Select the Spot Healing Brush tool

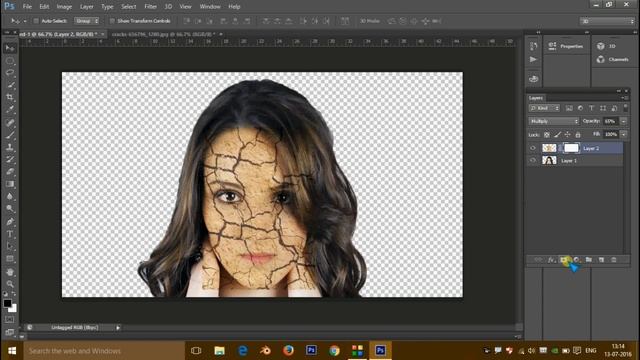[10, 122]
